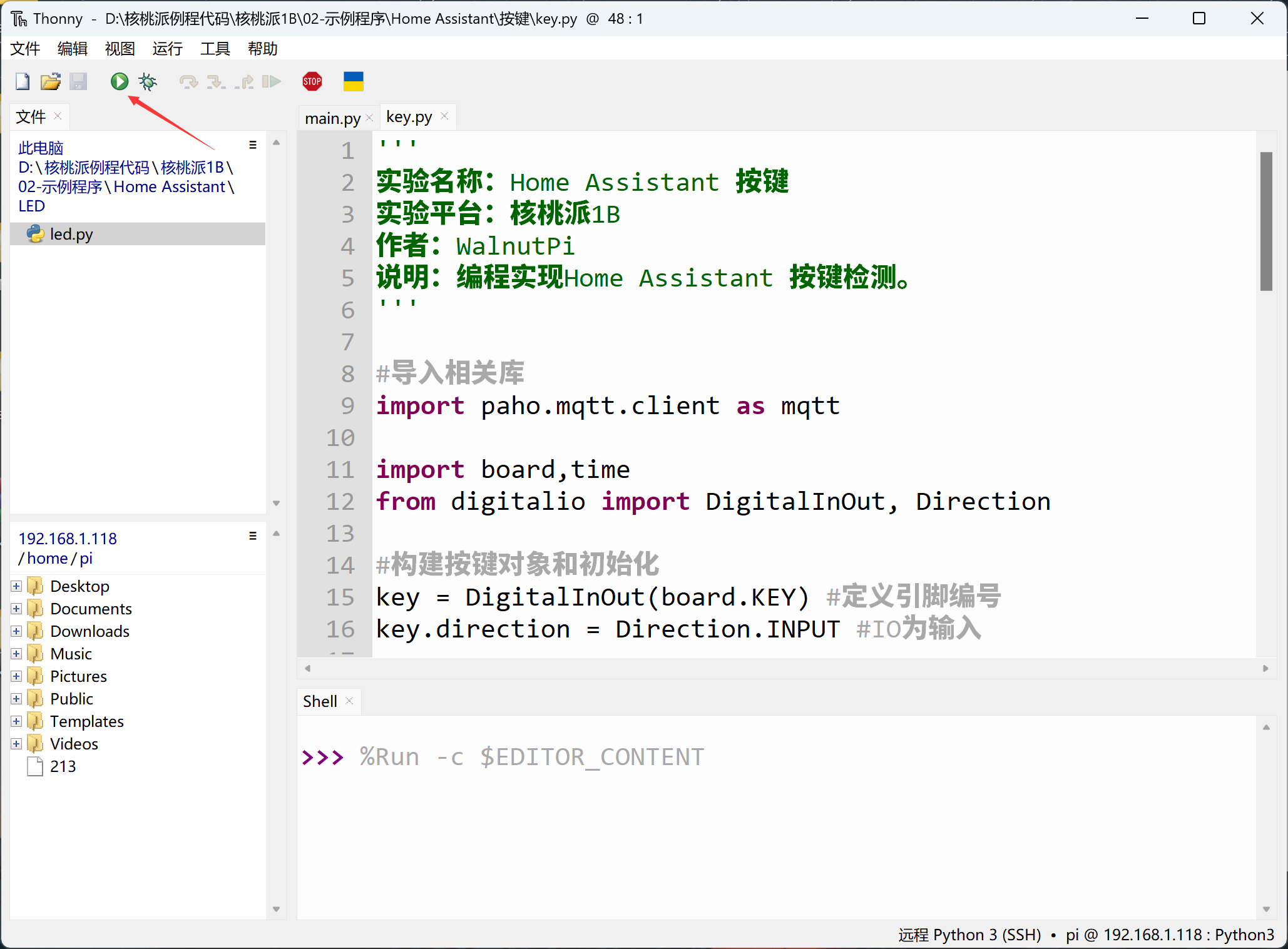Image resolution: width=1288 pixels, height=949 pixels.
Task: Expand the Documents folder
Action: click(16, 609)
